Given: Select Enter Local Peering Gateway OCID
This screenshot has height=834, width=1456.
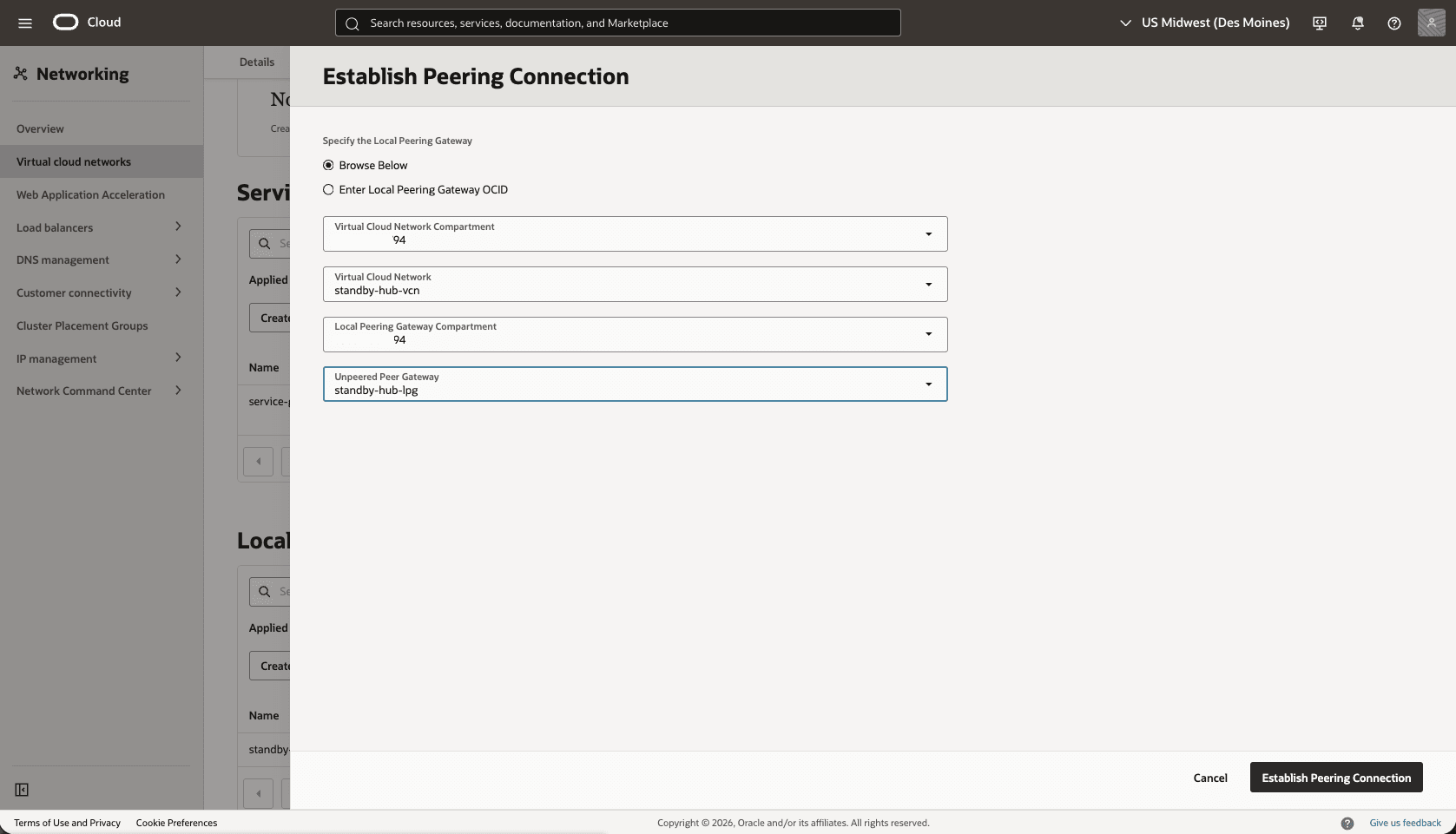Looking at the screenshot, I should tap(328, 189).
